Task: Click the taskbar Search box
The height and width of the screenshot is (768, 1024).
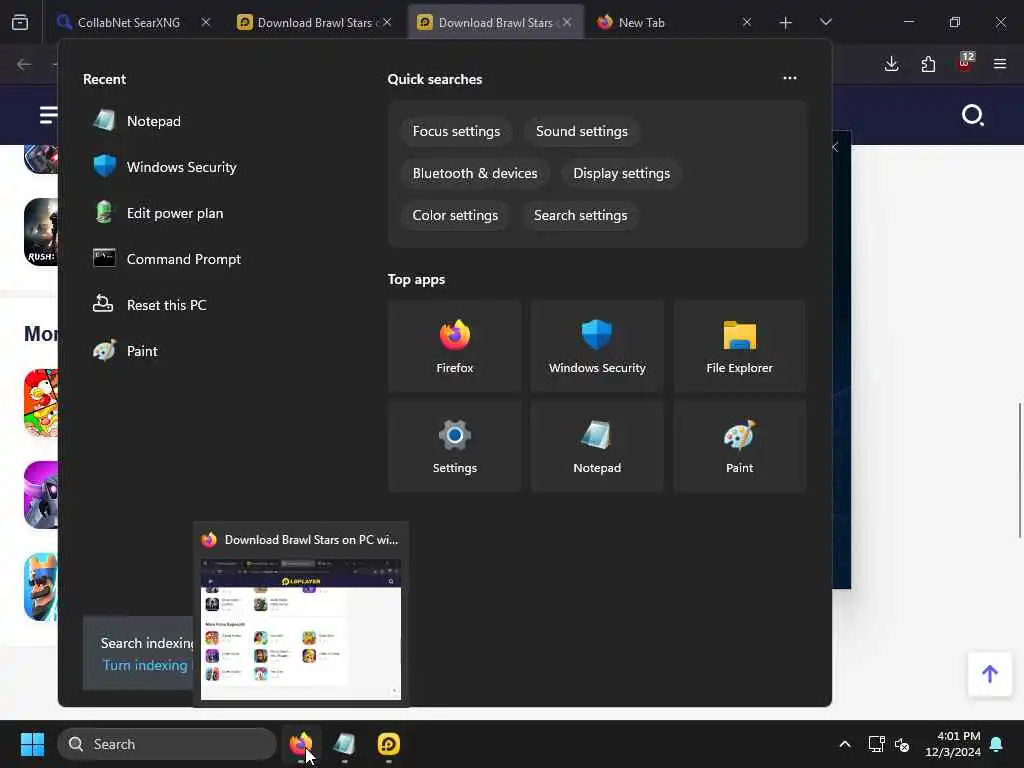Action: (x=167, y=744)
